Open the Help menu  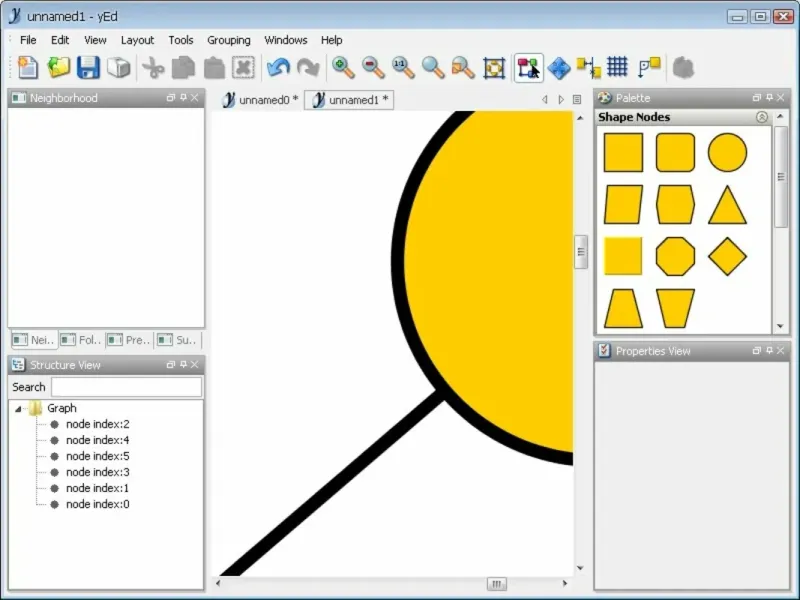(x=332, y=40)
